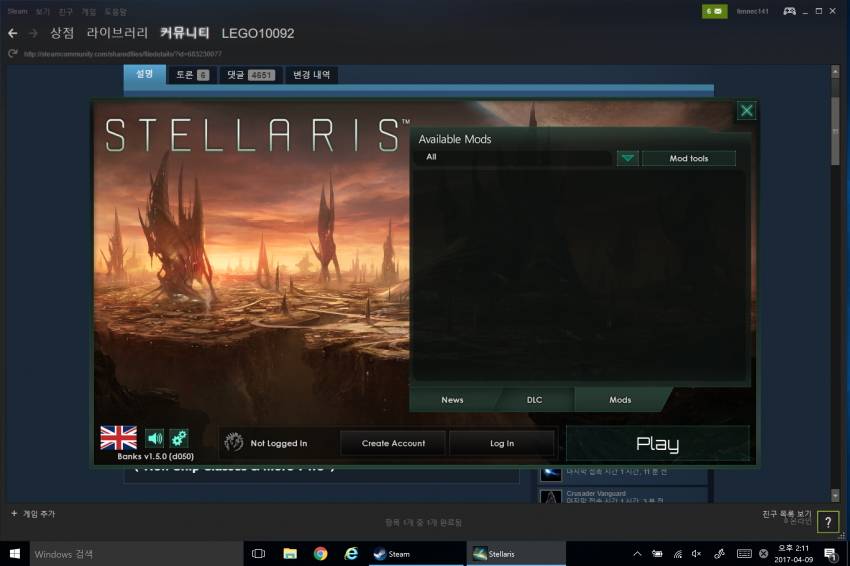Open the Windows Start menu
The width and height of the screenshot is (850, 566).
point(15,554)
